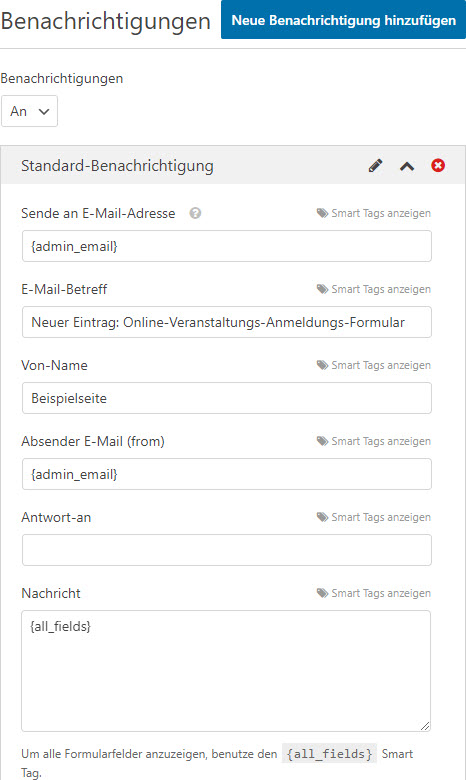This screenshot has width=466, height=780.
Task: Collapse the Standard-Benachrichtigung panel with chevron
Action: [407, 166]
